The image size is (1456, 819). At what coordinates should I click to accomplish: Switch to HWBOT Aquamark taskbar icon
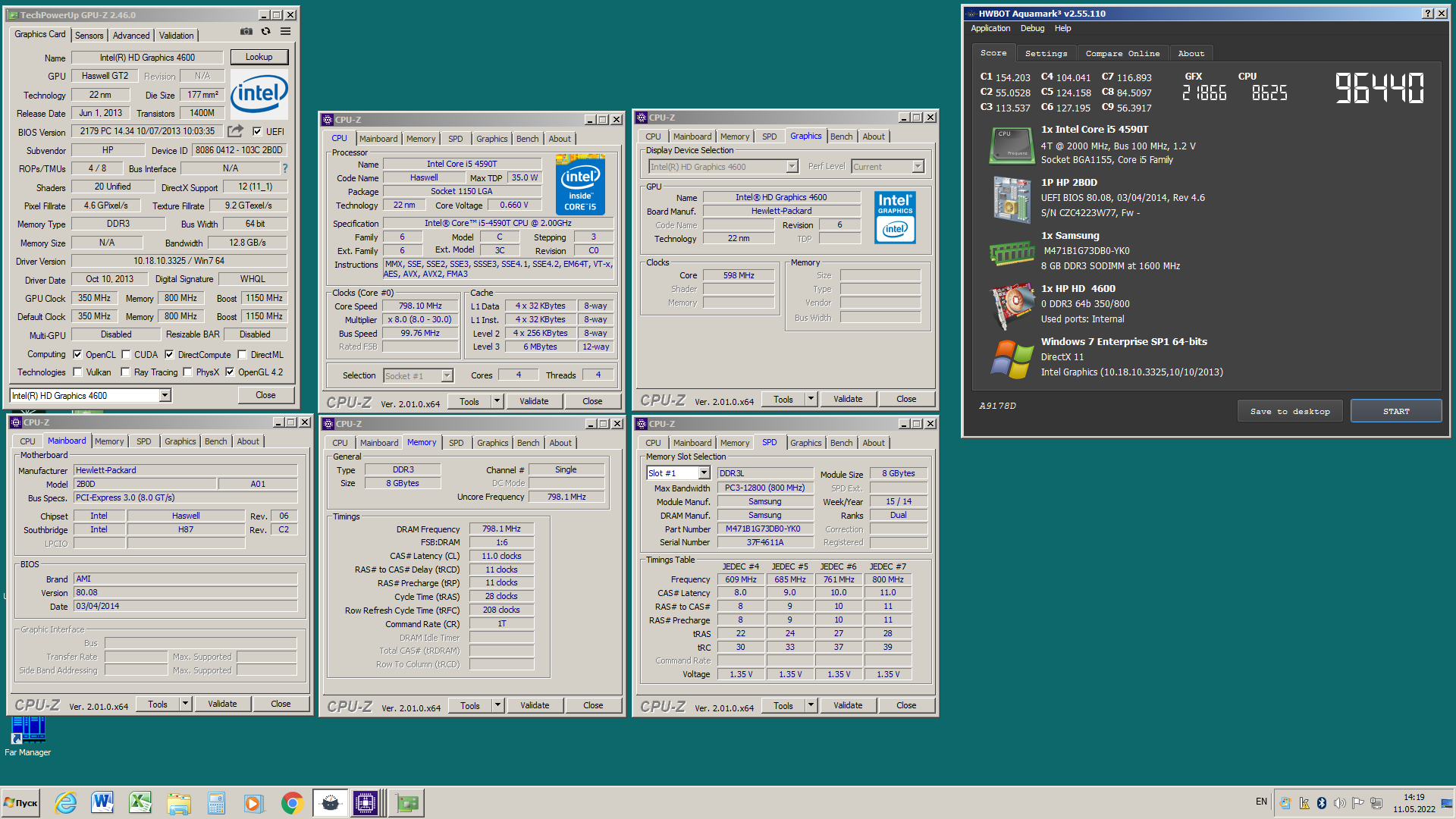point(331,803)
